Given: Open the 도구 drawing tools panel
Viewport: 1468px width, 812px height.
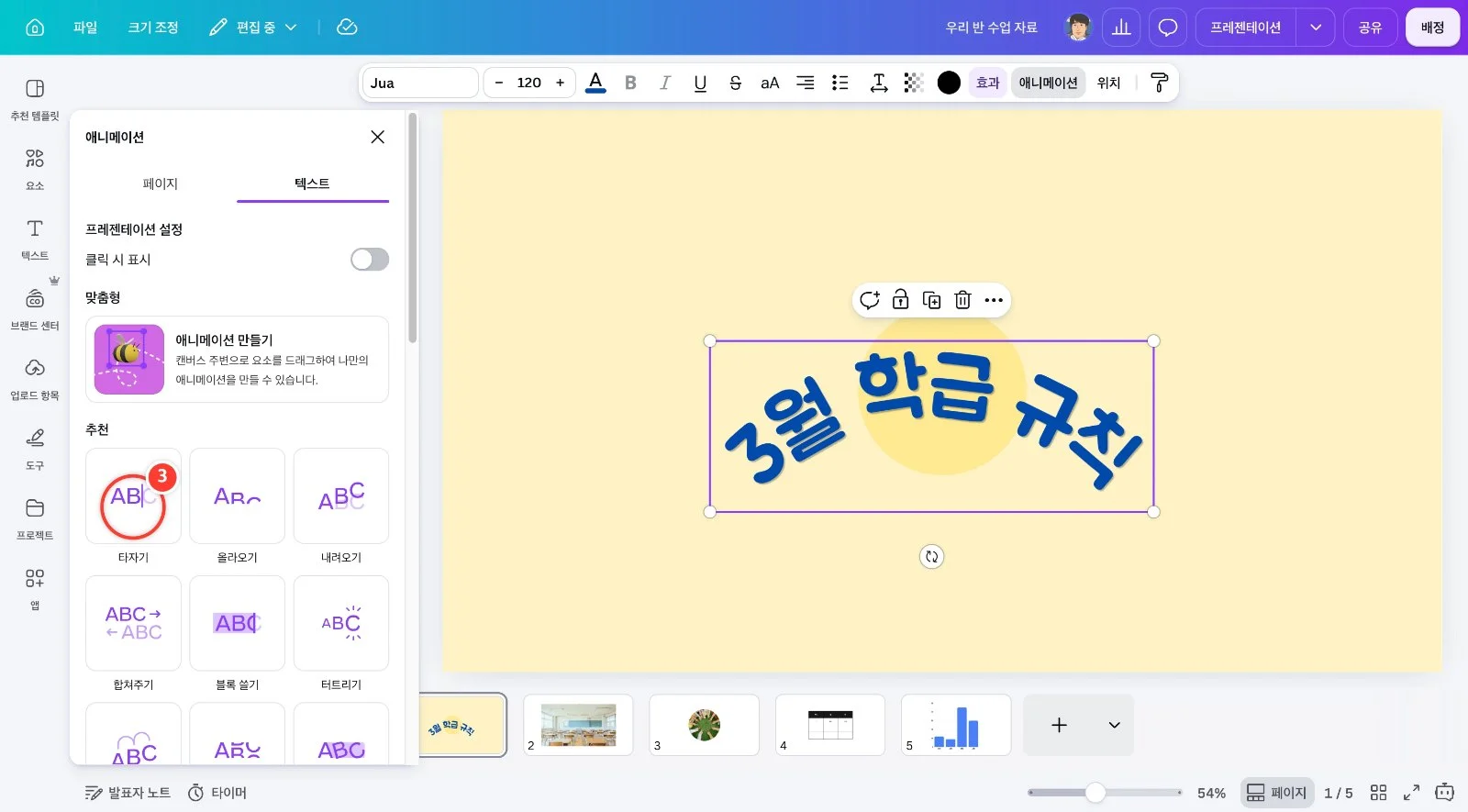Looking at the screenshot, I should 35,450.
